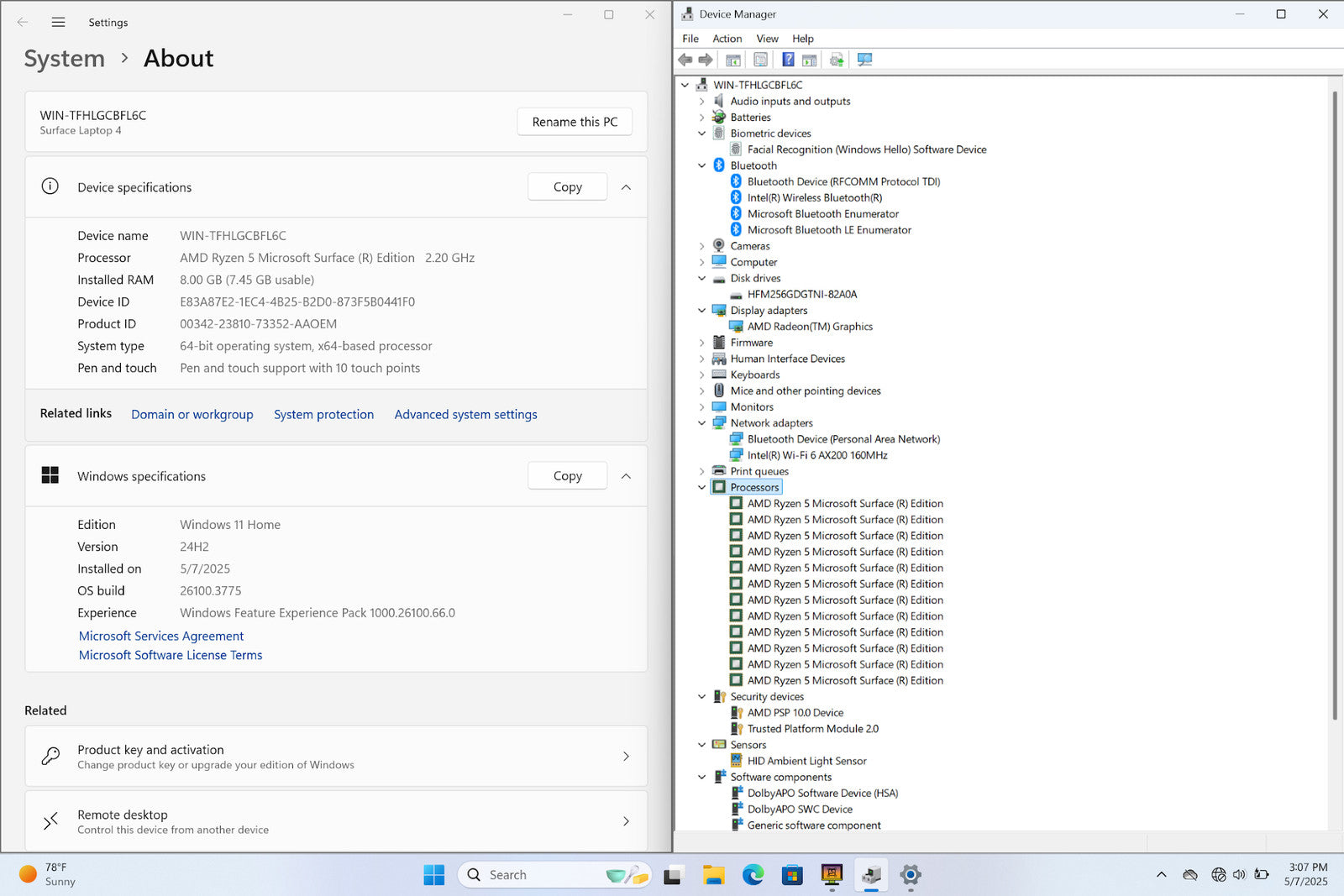
Task: Open the View menu in Device Manager
Action: (767, 39)
